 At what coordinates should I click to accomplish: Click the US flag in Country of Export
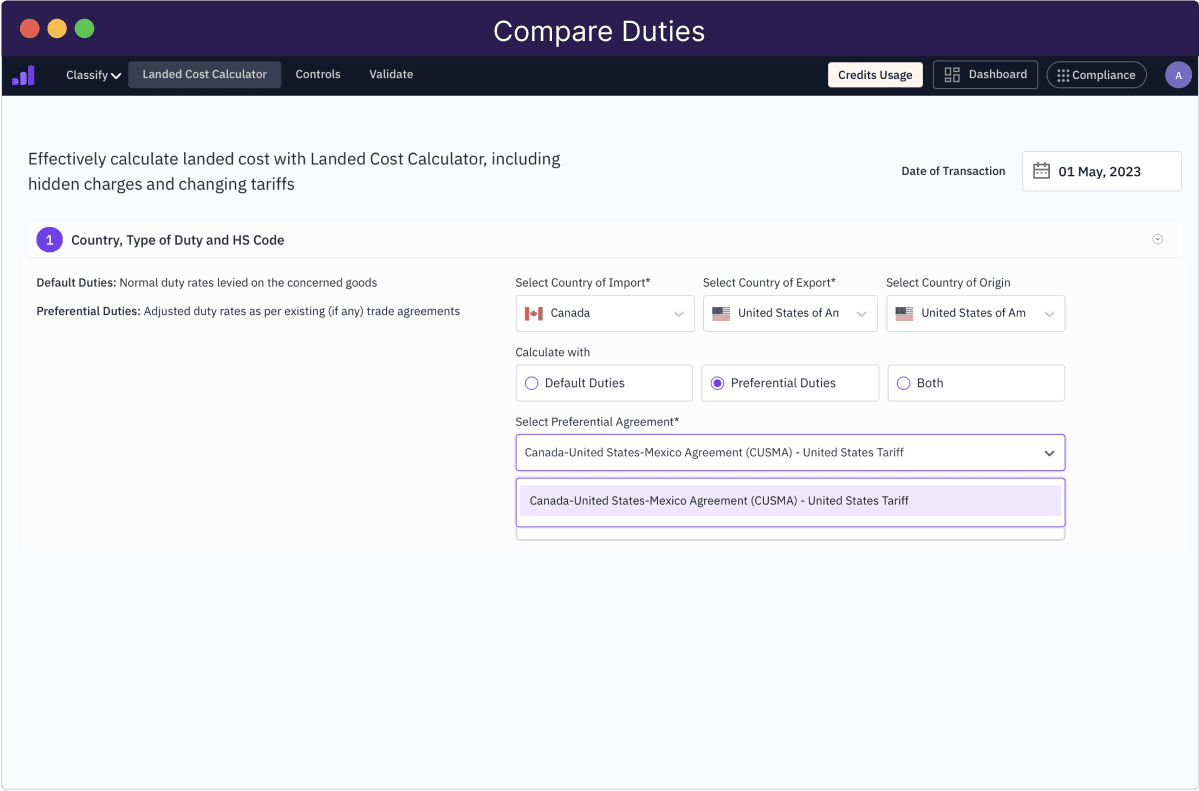click(x=720, y=313)
